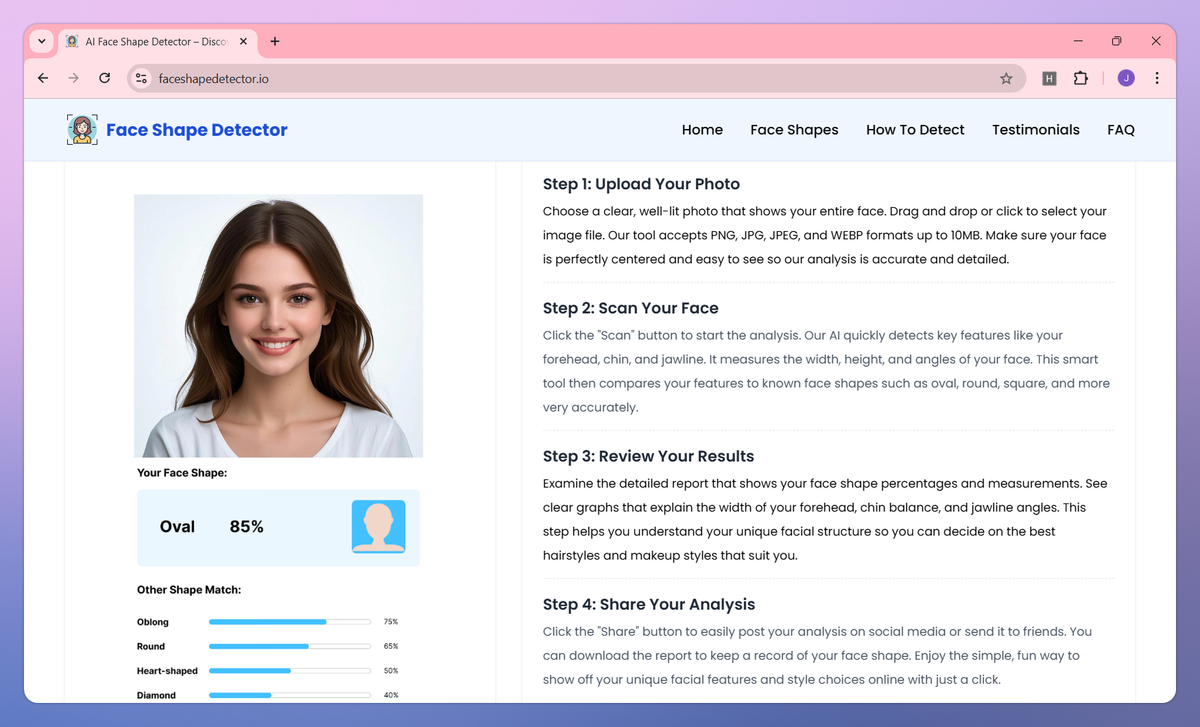Viewport: 1200px width, 727px height.
Task: Open the tab search chevron
Action: coord(40,41)
